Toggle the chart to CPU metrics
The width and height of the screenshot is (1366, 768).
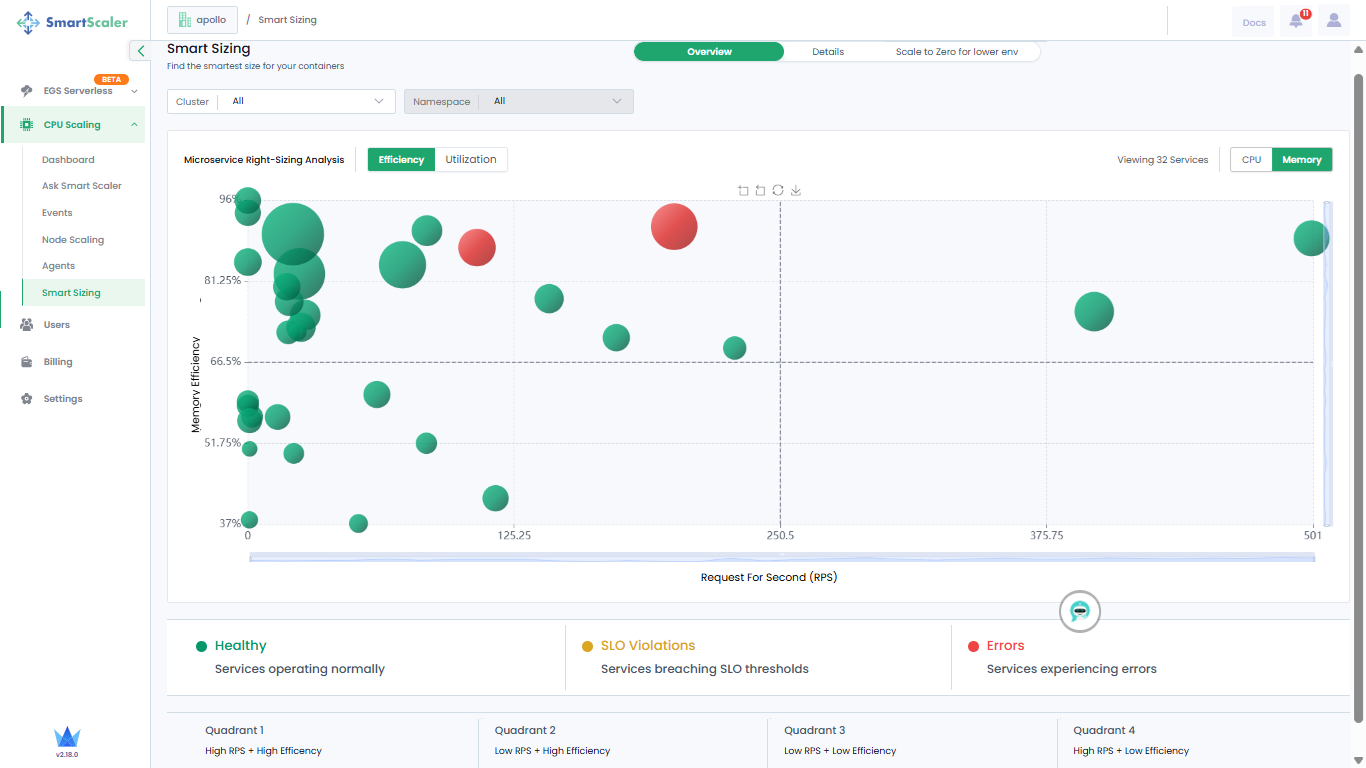coord(1251,160)
